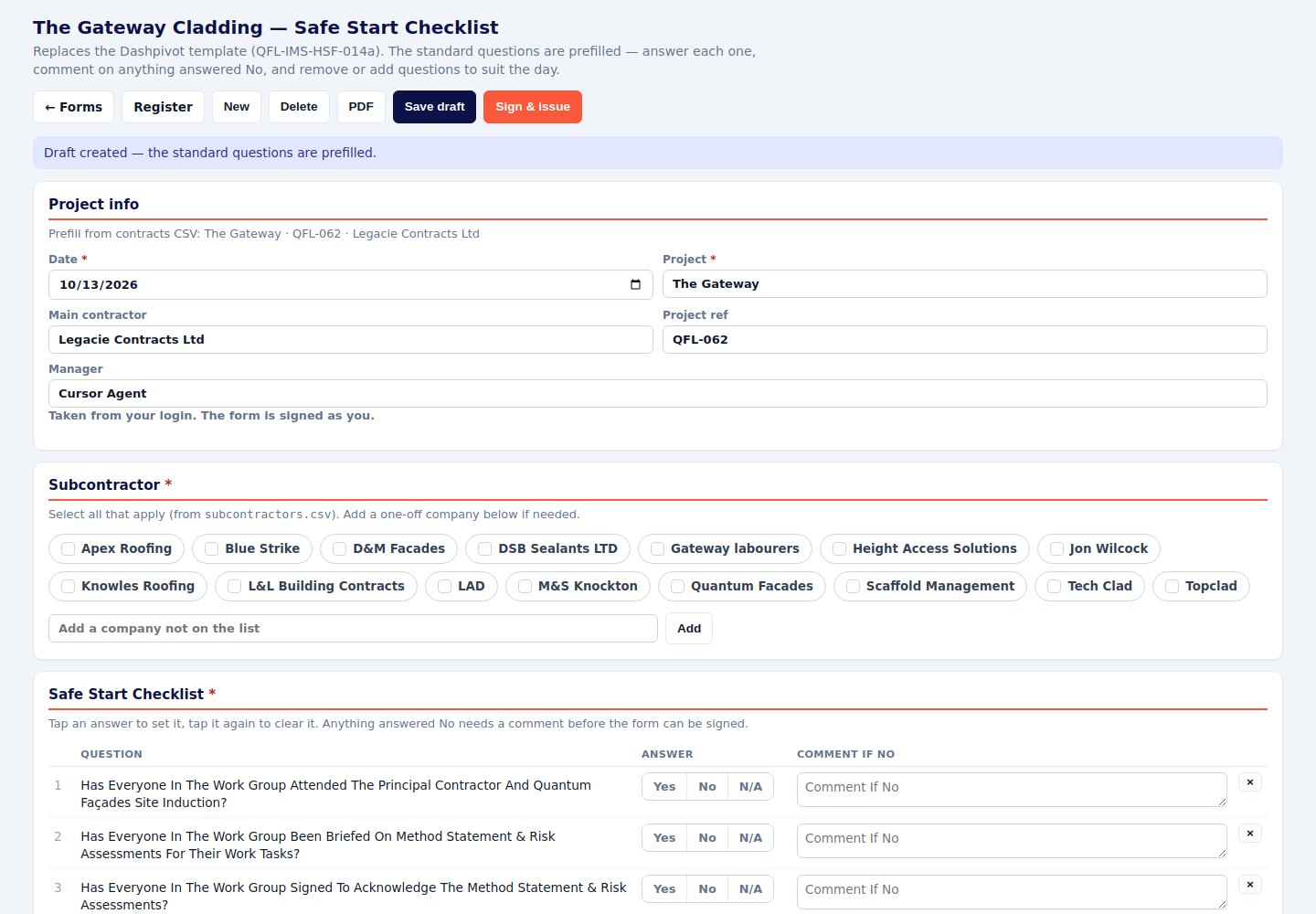Check L&L Building Contracts
Image resolution: width=1316 pixels, height=914 pixels.
click(x=235, y=586)
